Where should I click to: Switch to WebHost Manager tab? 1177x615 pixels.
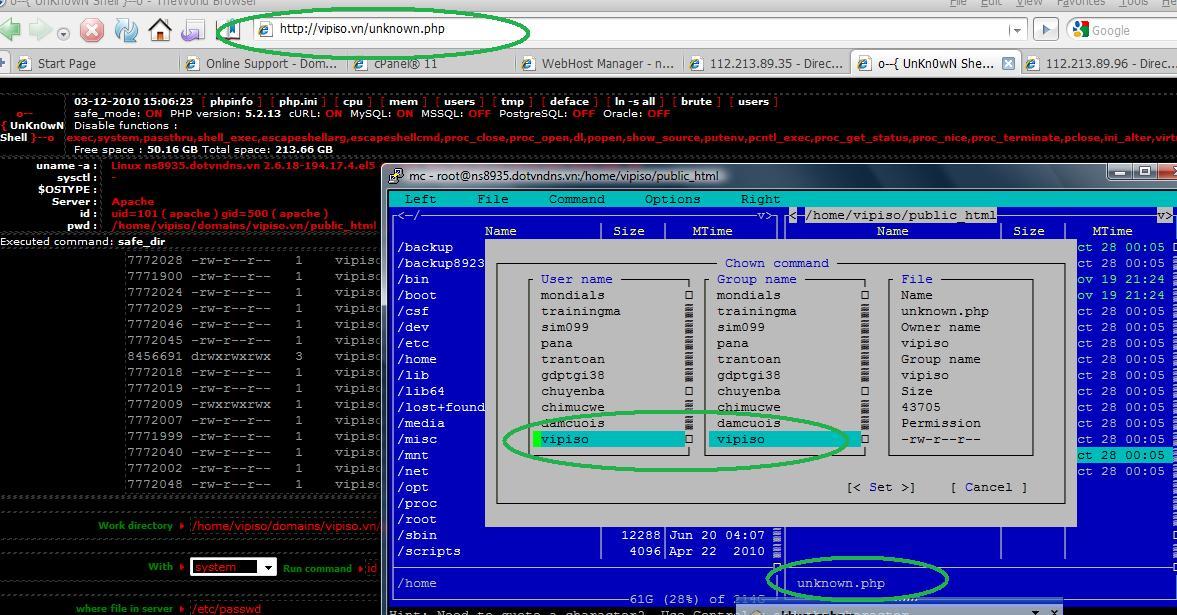599,64
